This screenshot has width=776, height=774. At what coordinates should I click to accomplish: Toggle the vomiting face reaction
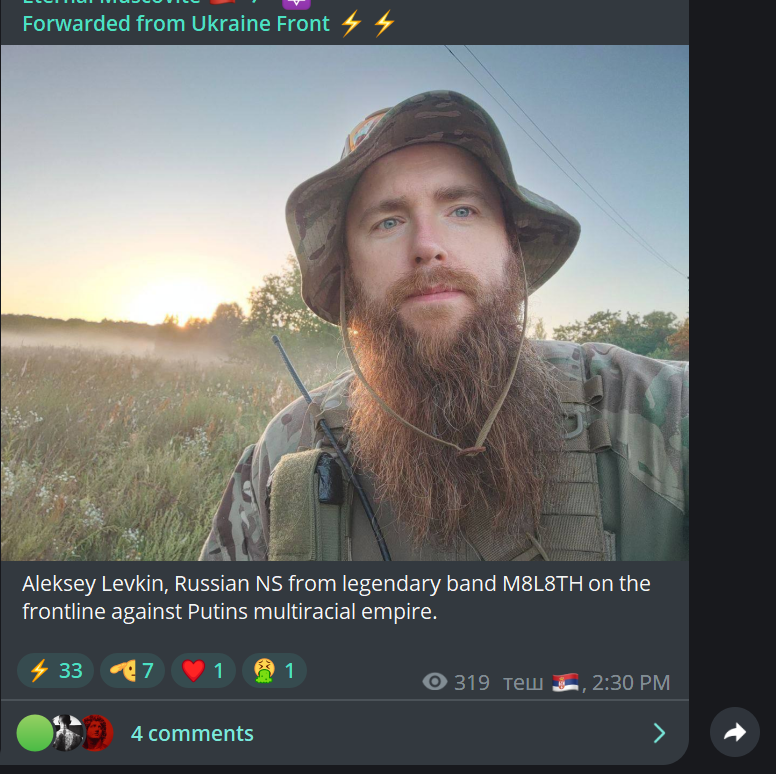275,671
